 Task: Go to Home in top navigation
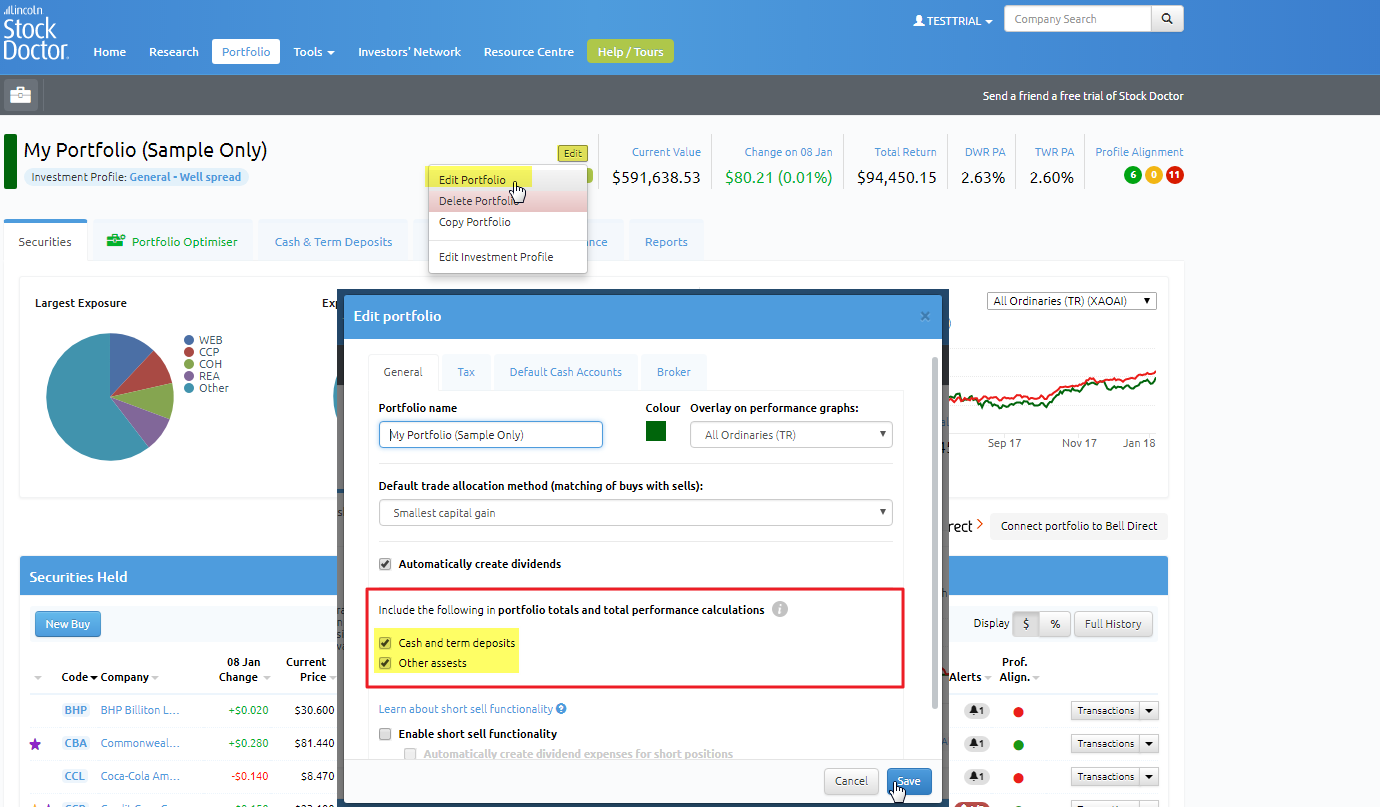click(110, 52)
